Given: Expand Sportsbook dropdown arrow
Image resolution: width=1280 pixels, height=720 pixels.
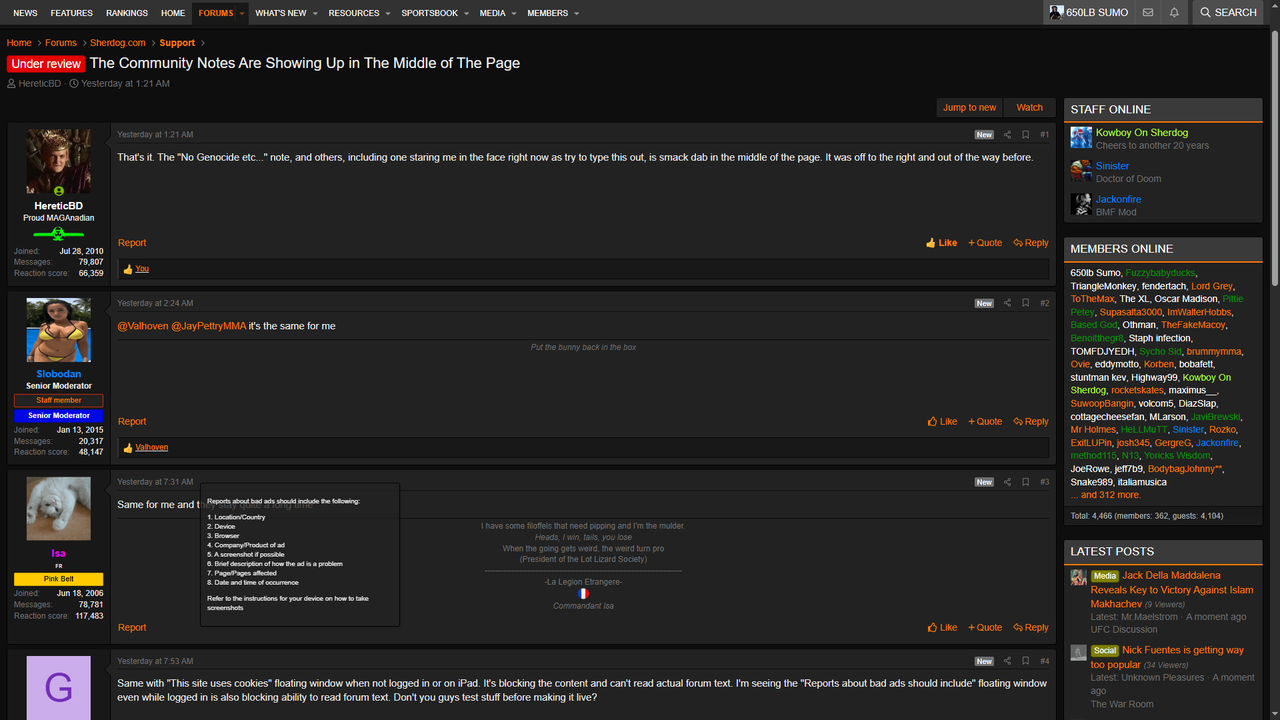Looking at the screenshot, I should click(x=466, y=13).
